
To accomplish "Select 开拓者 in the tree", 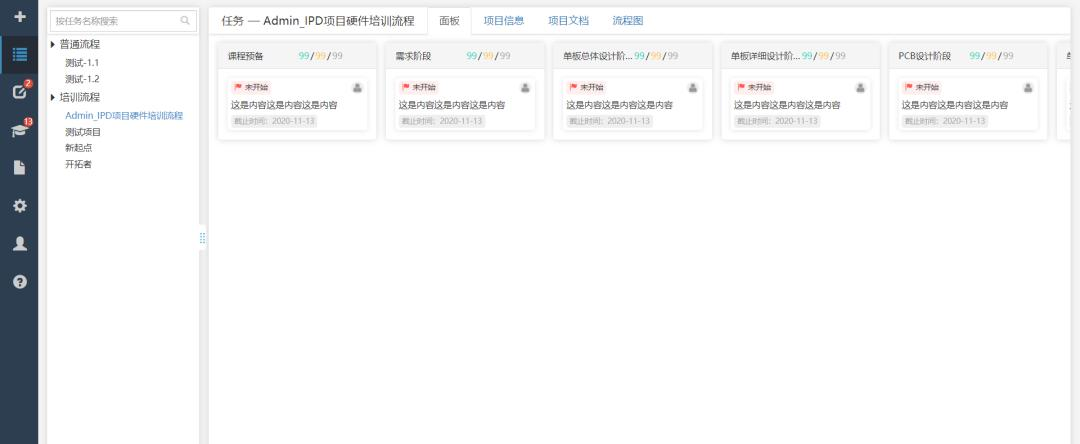I will coord(79,165).
